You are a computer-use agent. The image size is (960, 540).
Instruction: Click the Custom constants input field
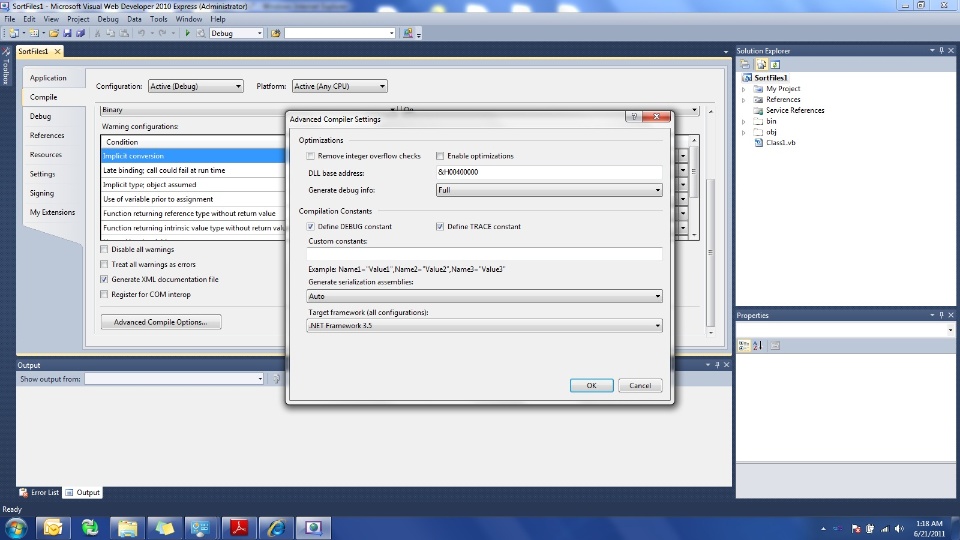484,254
